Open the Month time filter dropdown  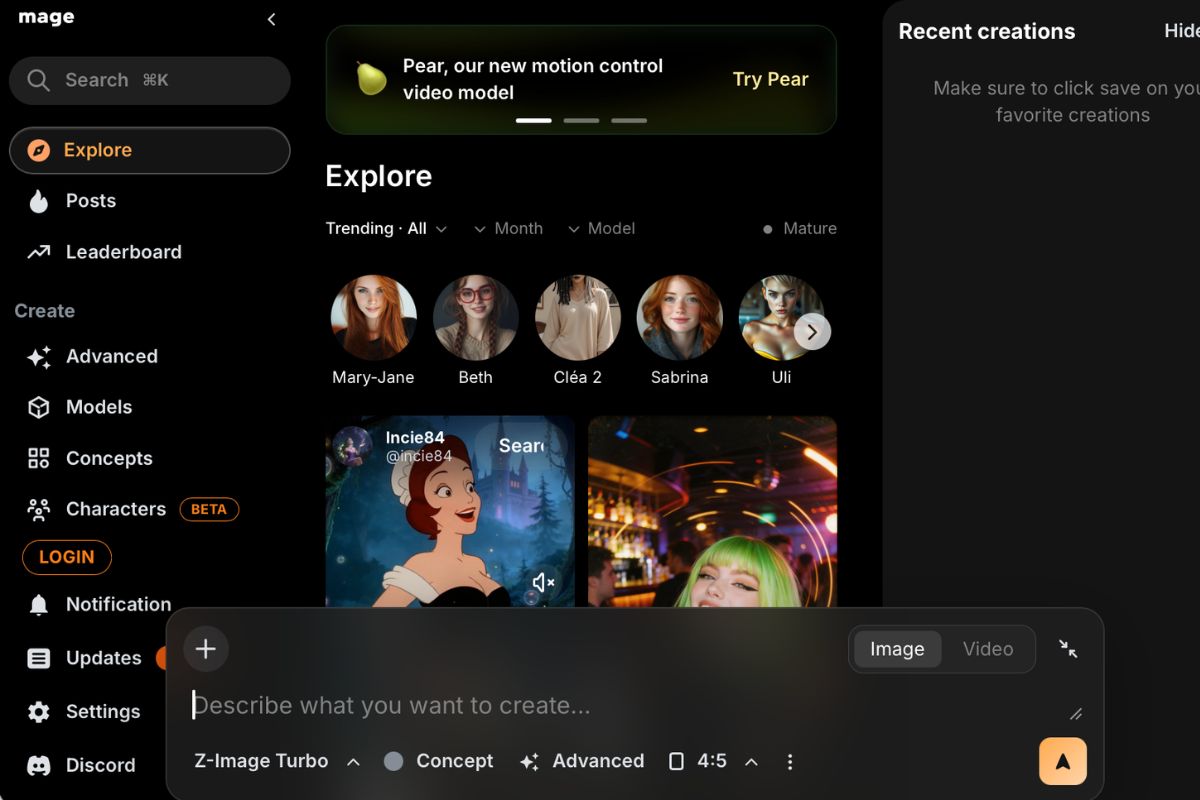[x=509, y=229]
